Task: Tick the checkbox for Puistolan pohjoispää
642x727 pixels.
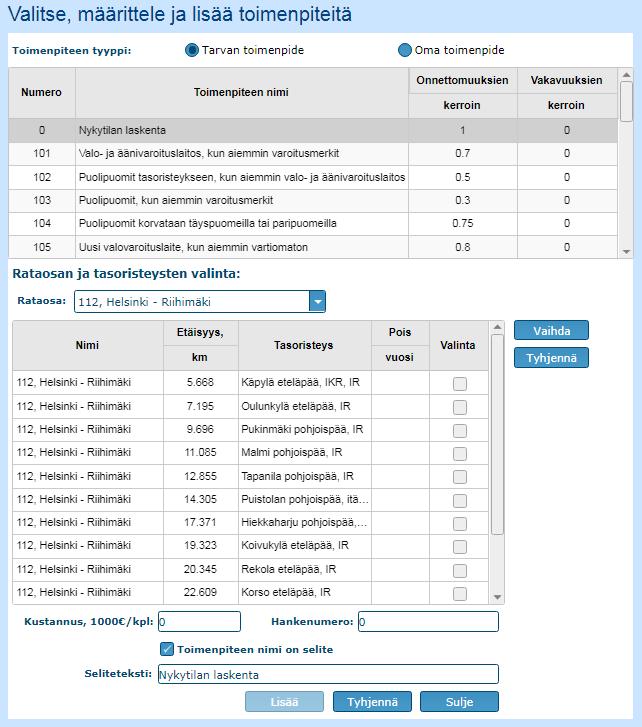Action: coord(459,500)
